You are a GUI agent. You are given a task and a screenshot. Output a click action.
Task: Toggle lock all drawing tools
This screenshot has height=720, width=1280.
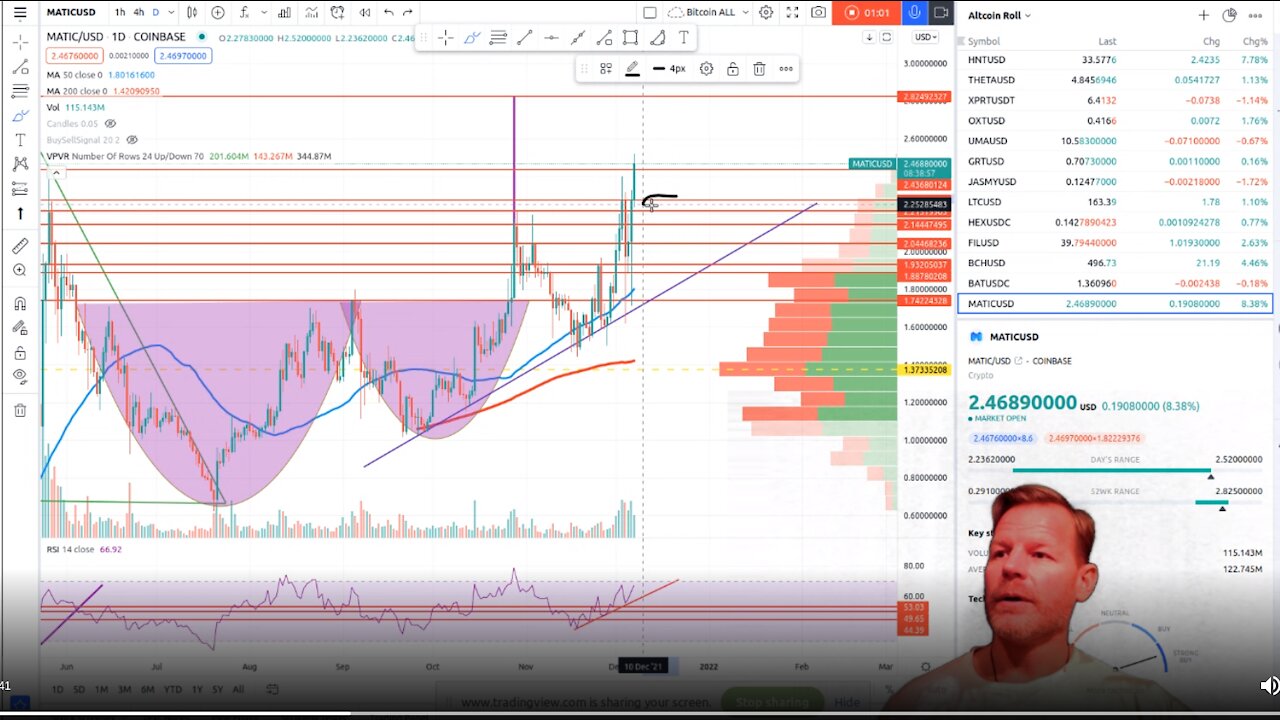20,352
